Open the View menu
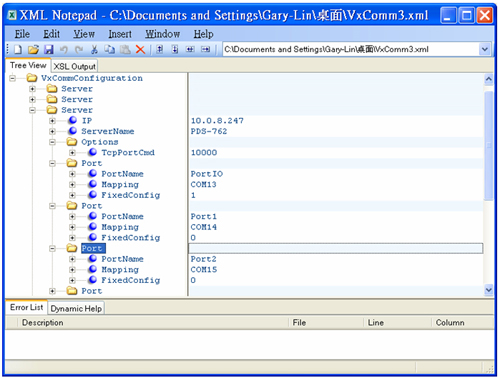Screen dimensions: 500x378 click(84, 34)
